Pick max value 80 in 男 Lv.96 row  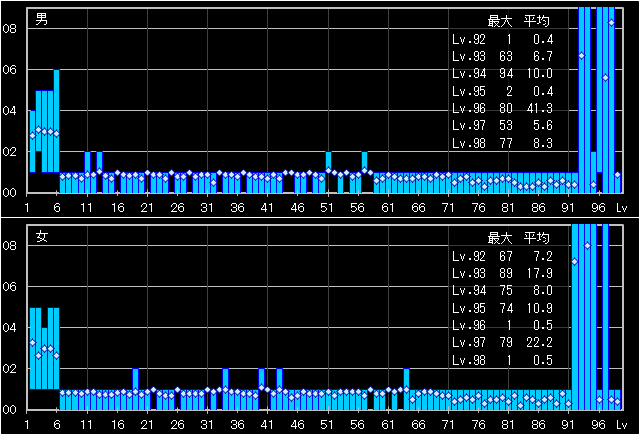pos(506,109)
